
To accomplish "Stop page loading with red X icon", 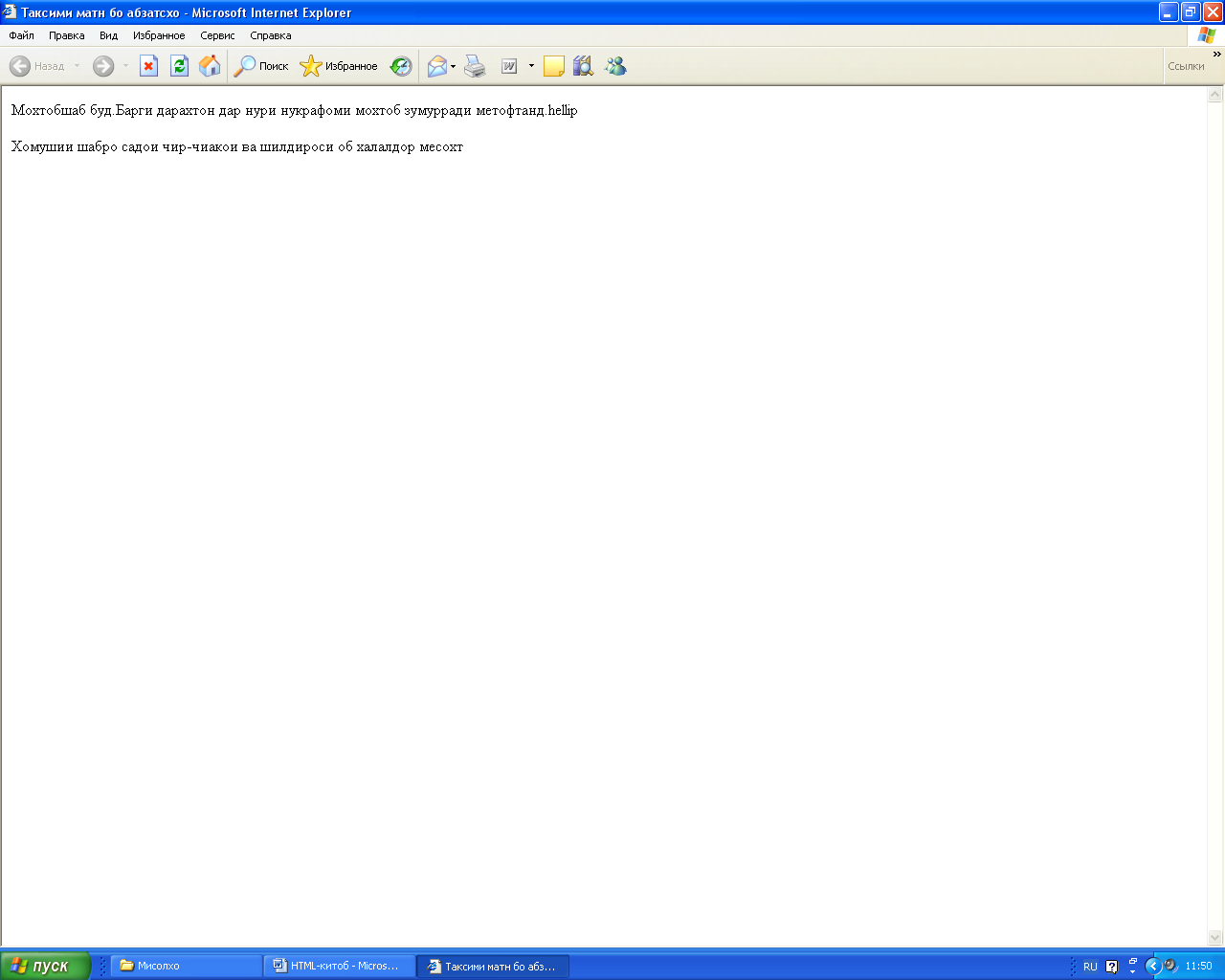I will click(x=148, y=66).
